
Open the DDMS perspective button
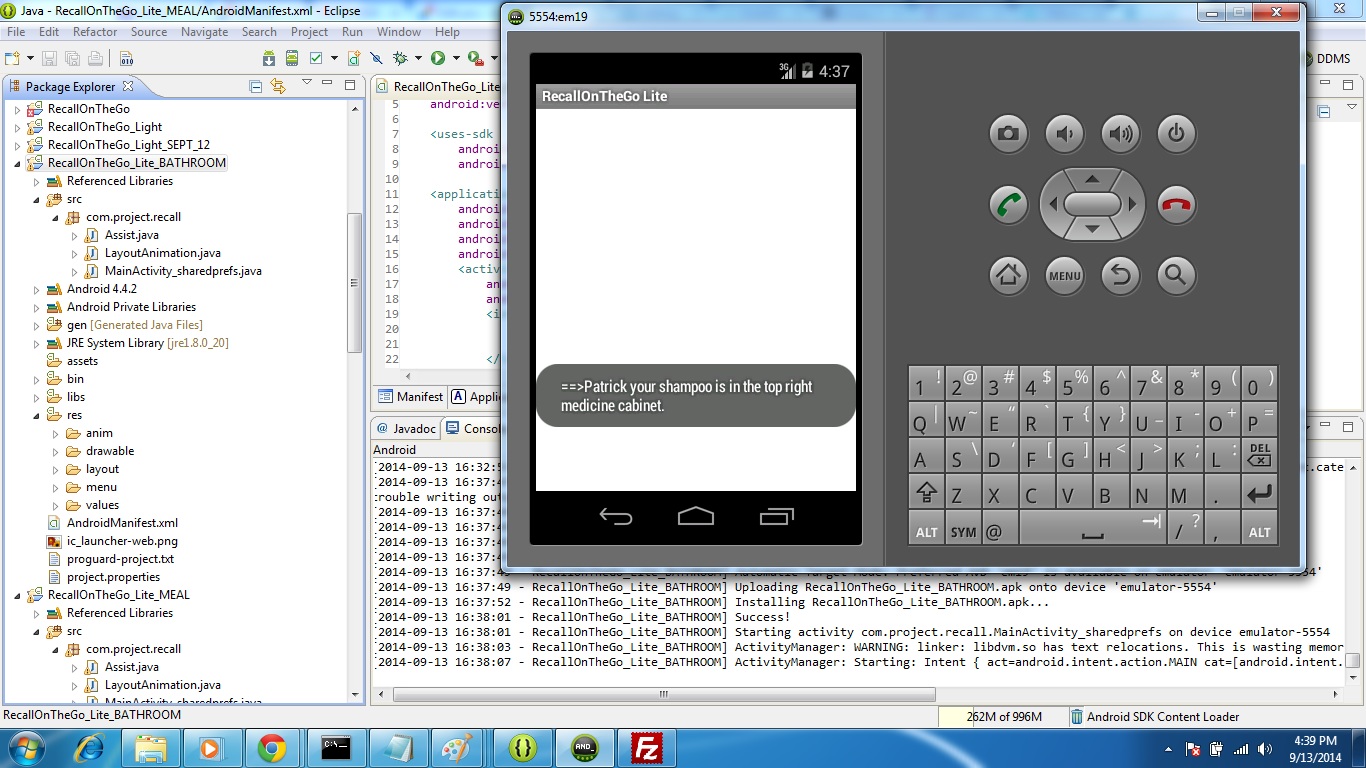pos(1325,59)
